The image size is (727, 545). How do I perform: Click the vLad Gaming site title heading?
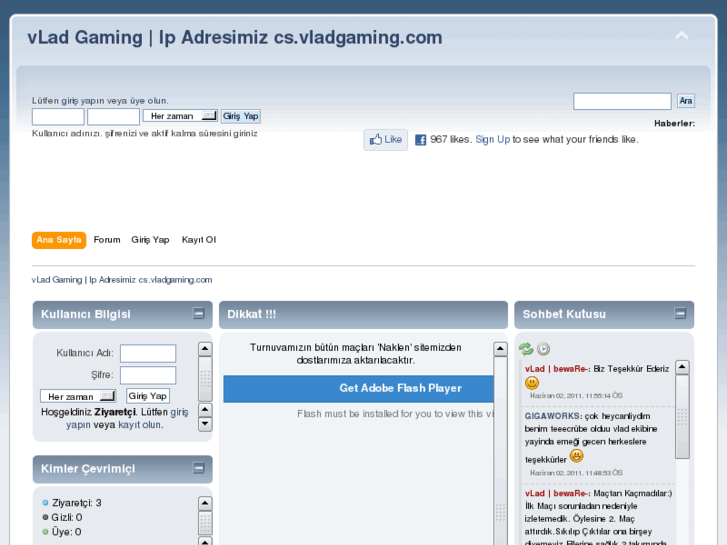point(235,38)
